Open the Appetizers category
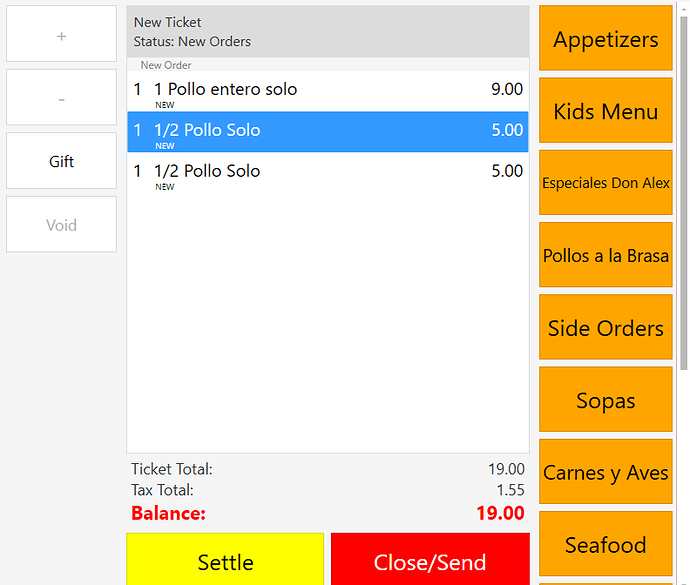 pyautogui.click(x=606, y=38)
